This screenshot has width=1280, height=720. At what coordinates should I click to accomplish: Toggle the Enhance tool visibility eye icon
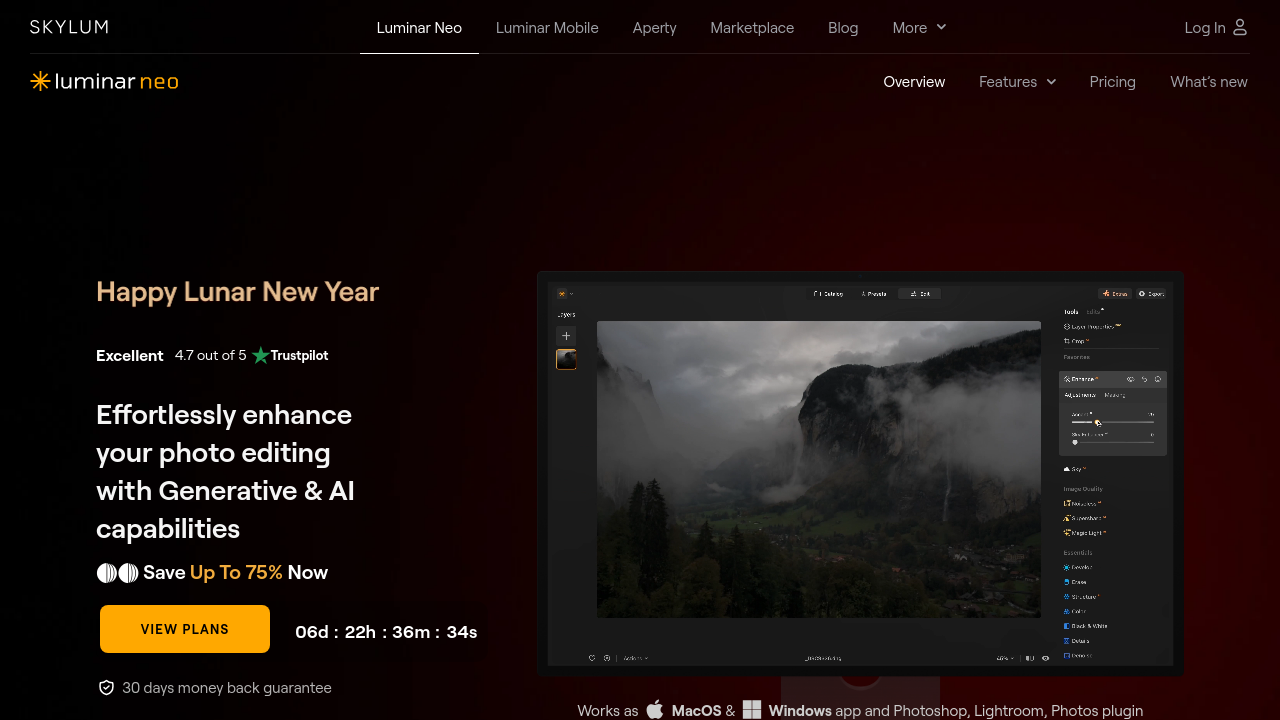[1130, 379]
